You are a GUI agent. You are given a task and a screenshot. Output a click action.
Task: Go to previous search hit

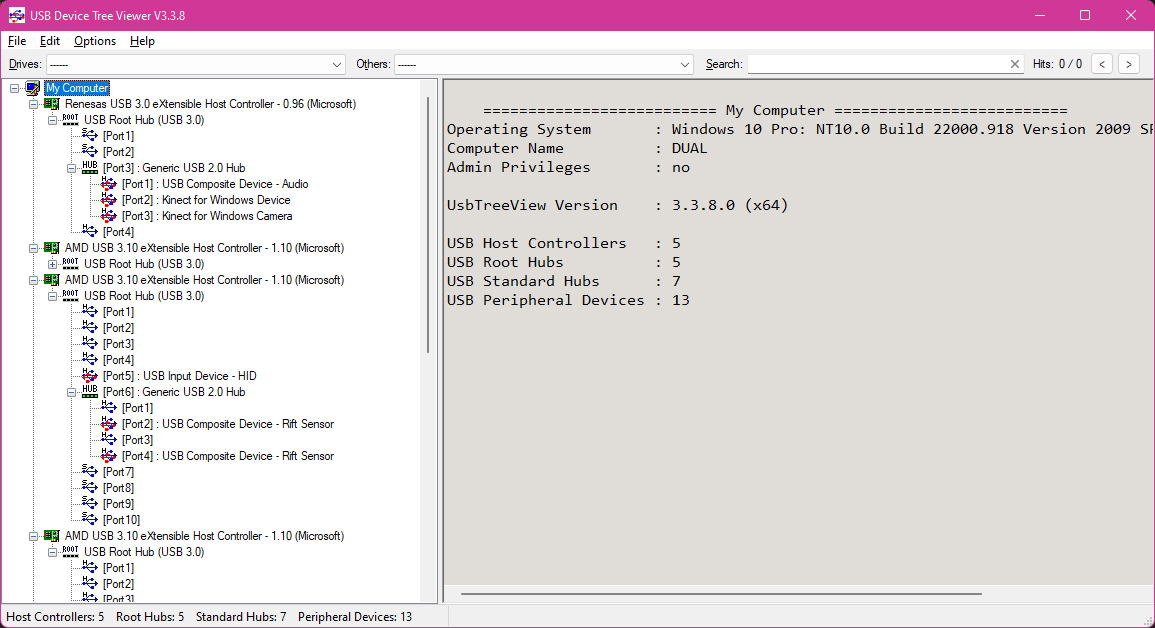(1102, 64)
